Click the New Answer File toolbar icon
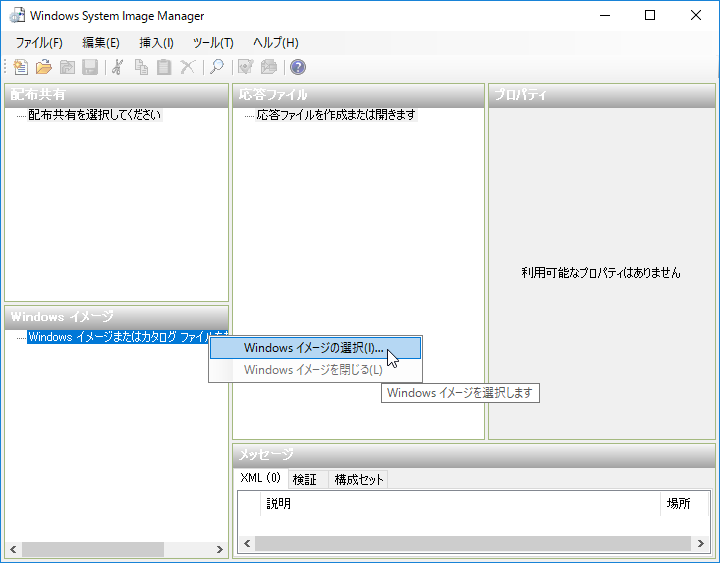The image size is (720, 563). click(21, 67)
